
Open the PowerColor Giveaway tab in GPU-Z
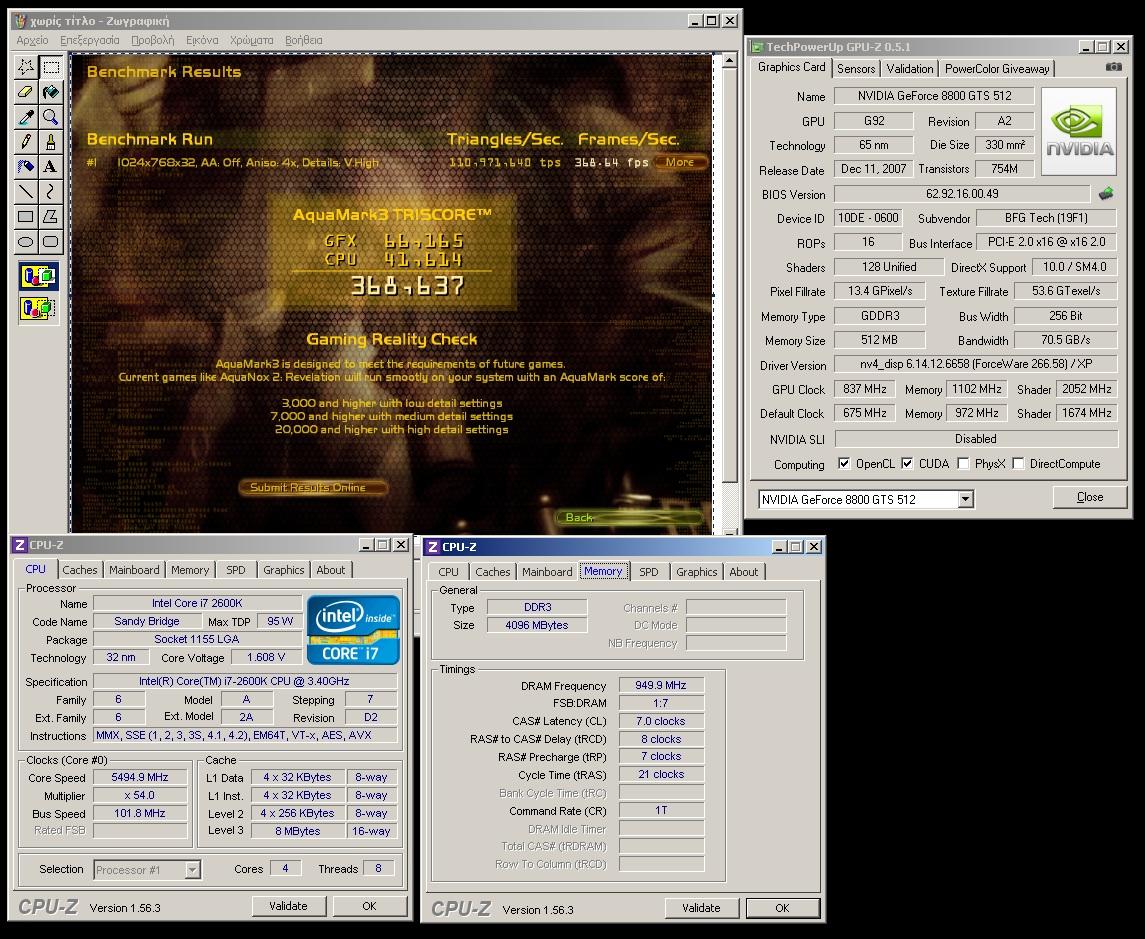click(x=997, y=69)
